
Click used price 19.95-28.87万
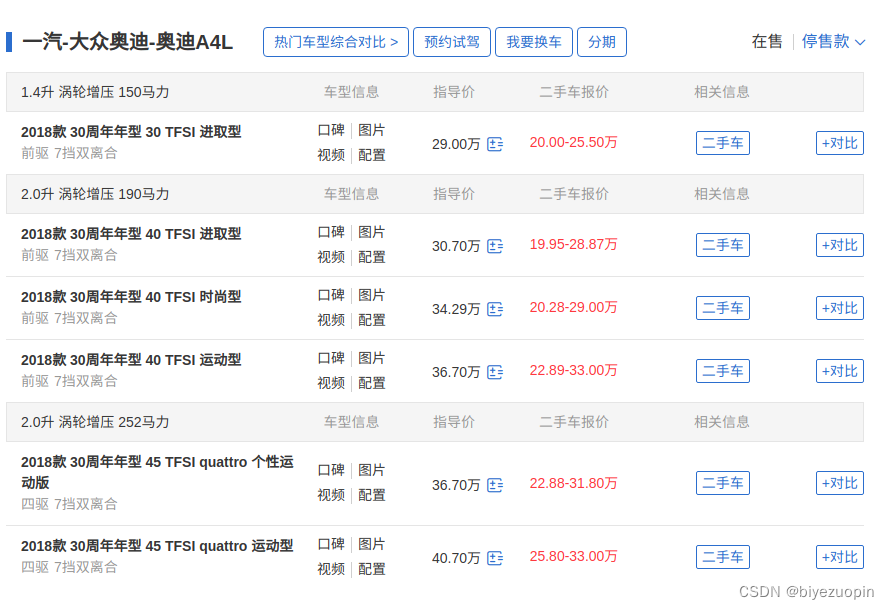(573, 244)
